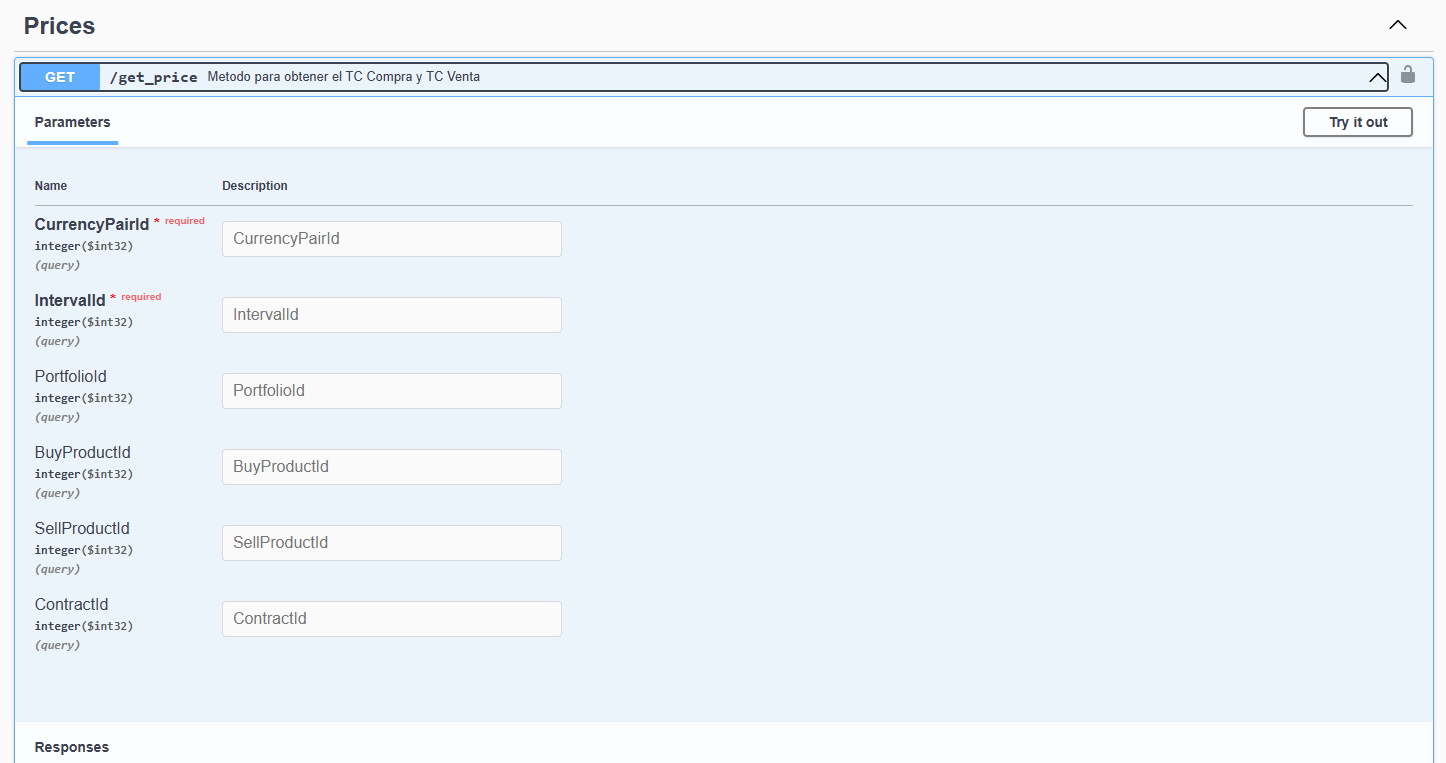Click the Name column header
The height and width of the screenshot is (763, 1446).
tap(51, 186)
